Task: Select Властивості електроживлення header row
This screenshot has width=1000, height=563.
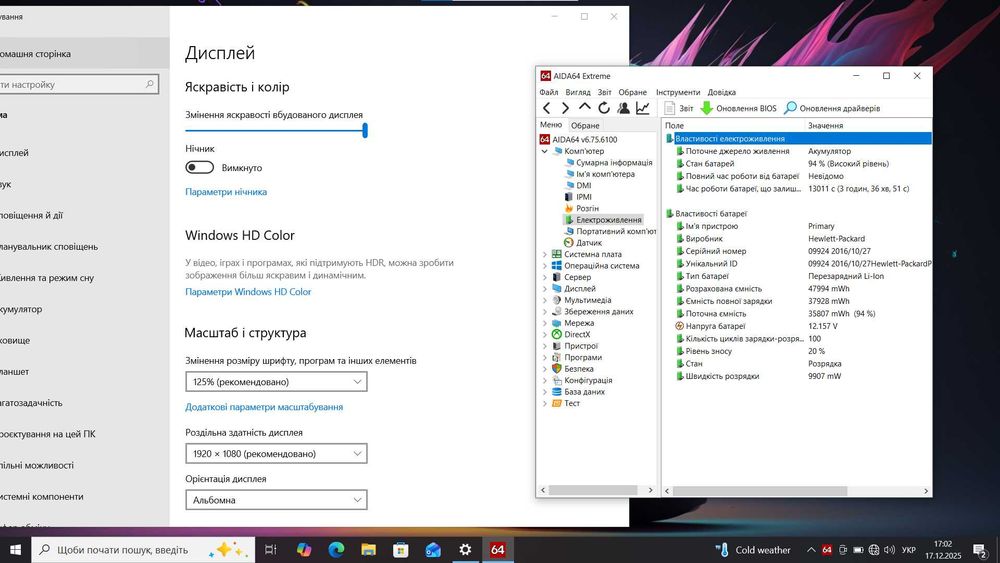Action: [x=797, y=138]
